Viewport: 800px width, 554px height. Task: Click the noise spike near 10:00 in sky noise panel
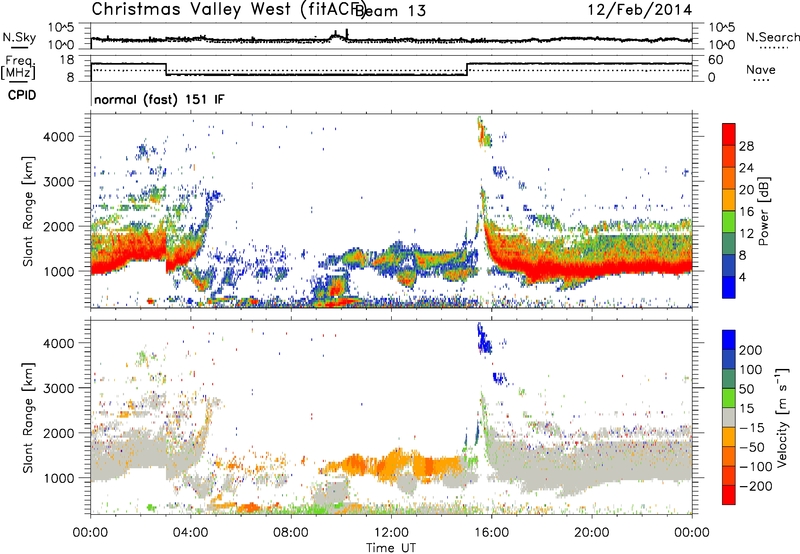click(x=347, y=34)
